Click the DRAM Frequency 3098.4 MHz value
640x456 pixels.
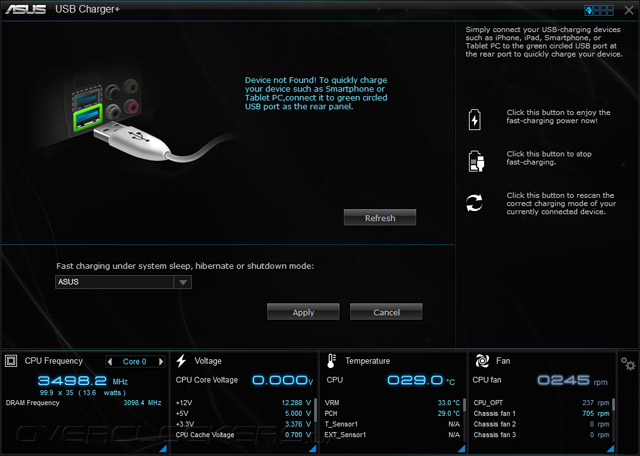point(142,403)
